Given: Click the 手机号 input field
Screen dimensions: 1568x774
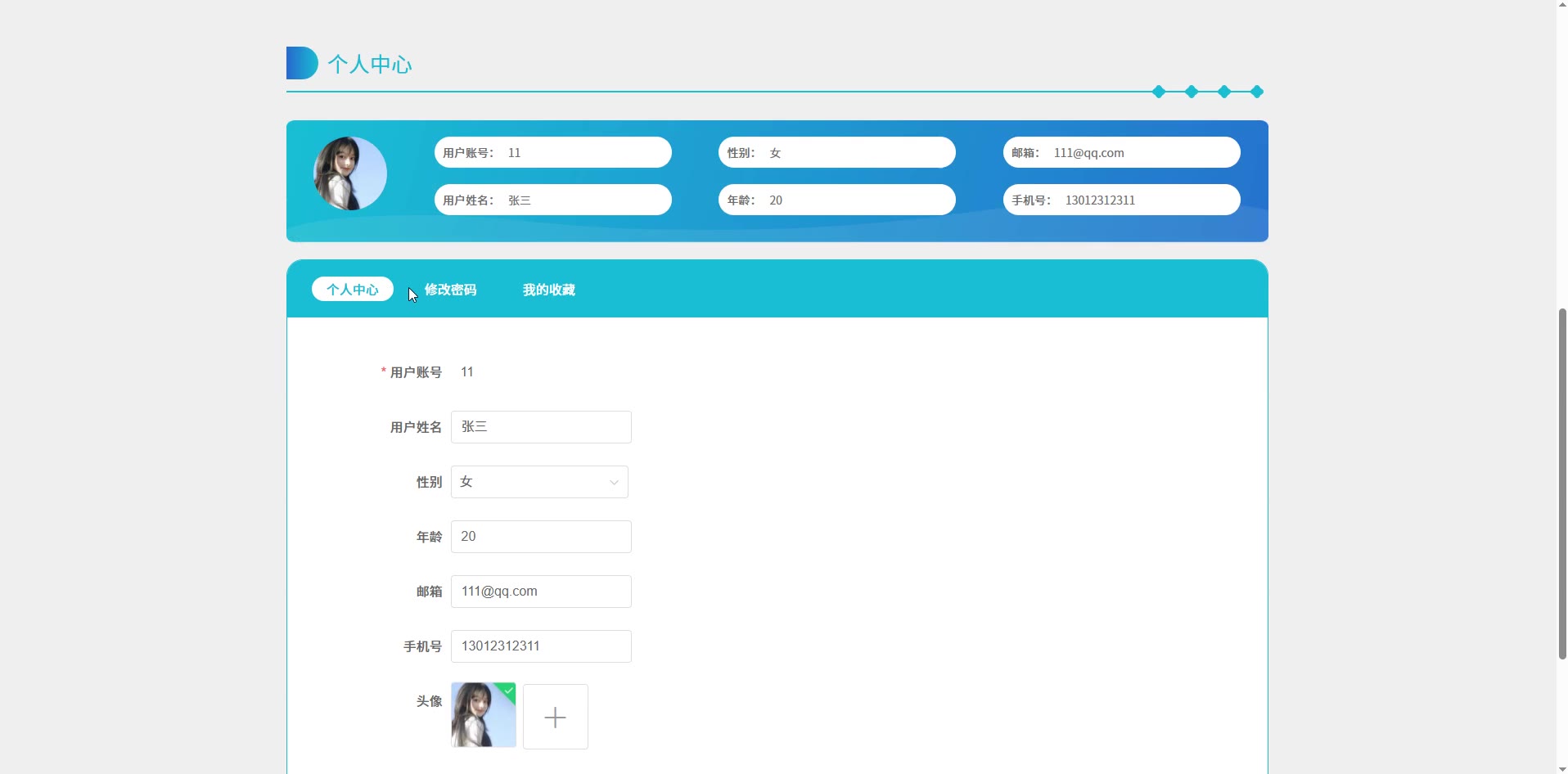Looking at the screenshot, I should (540, 646).
